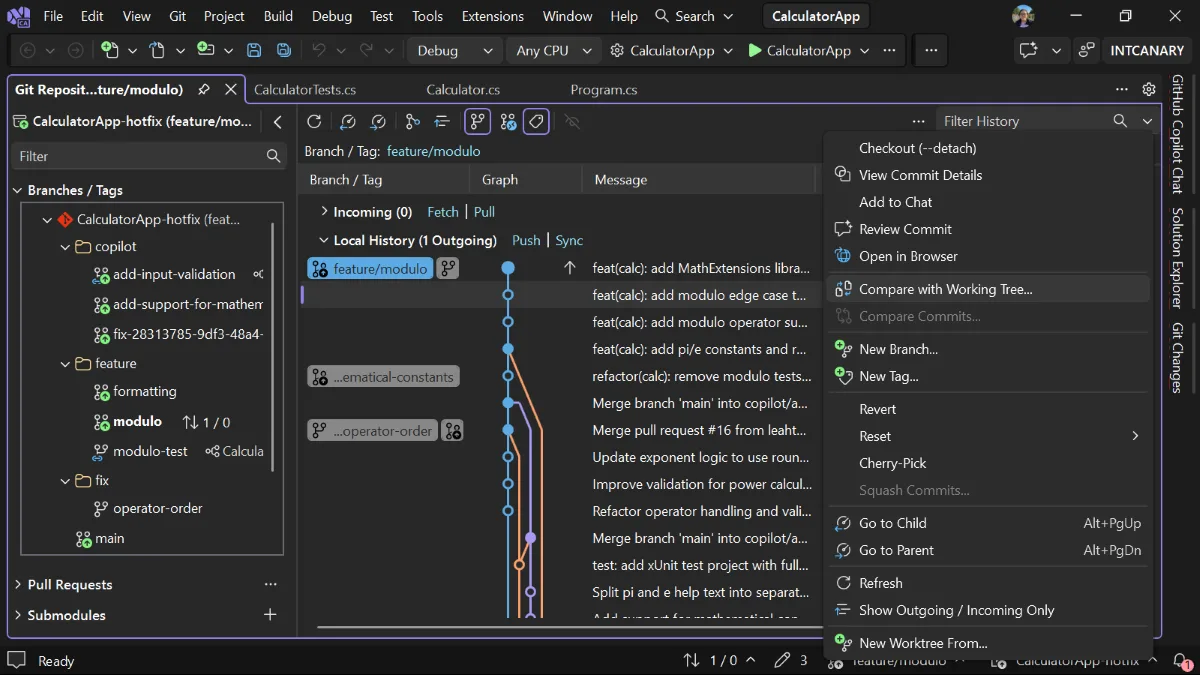Click the Refresh icon in Git toolbar
Screen dimensions: 1200x675
pyautogui.click(x=314, y=121)
